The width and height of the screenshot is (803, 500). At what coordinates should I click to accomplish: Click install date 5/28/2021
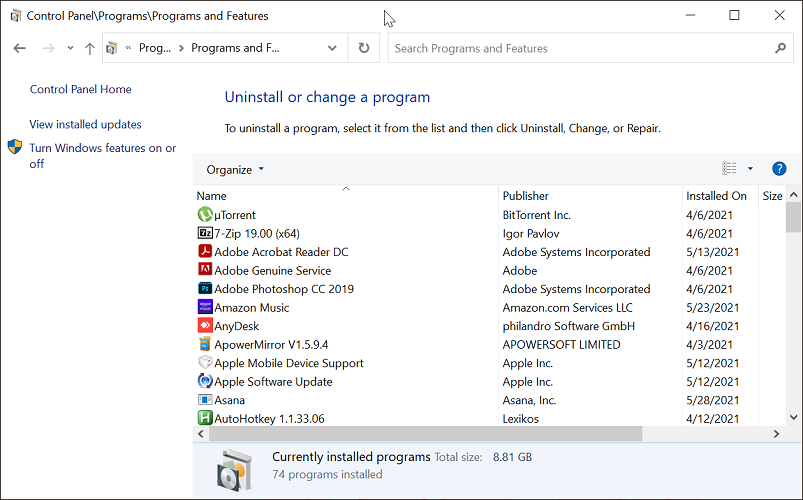click(x=712, y=400)
